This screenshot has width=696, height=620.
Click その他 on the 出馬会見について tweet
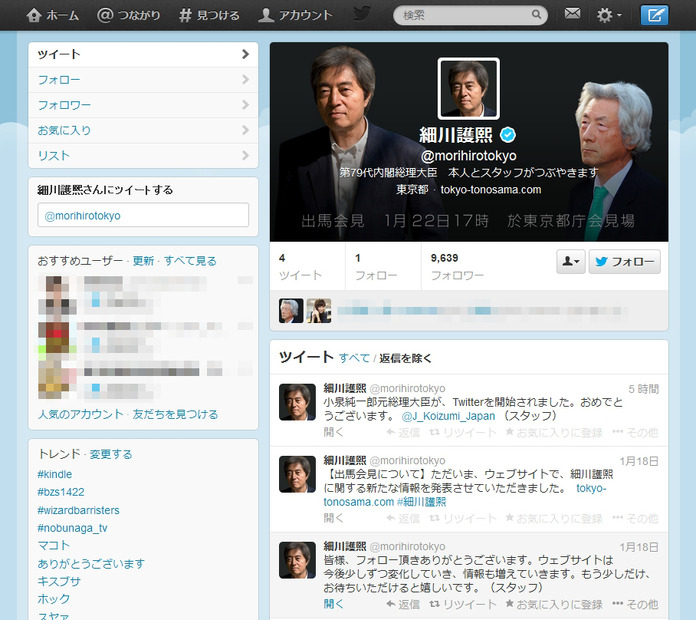pos(635,518)
